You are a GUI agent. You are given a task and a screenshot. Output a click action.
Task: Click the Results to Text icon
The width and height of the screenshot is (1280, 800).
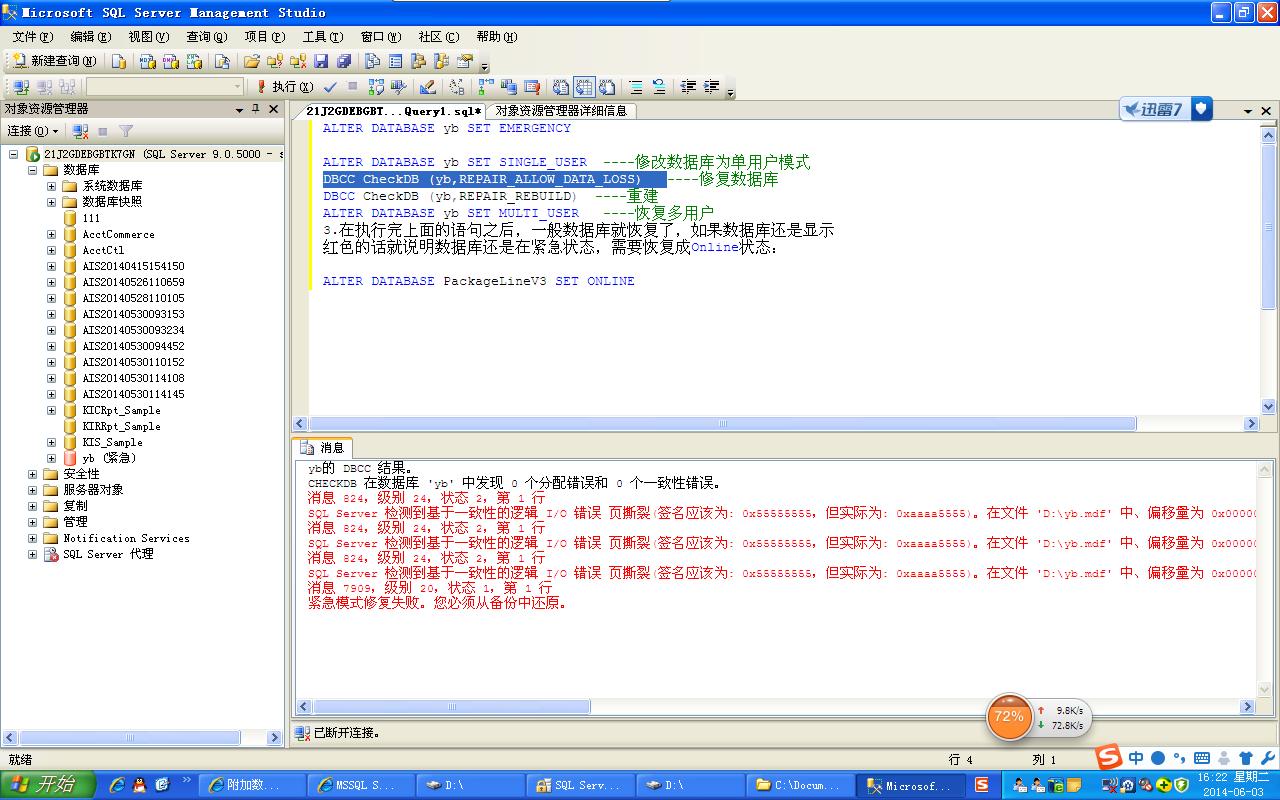pyautogui.click(x=561, y=87)
